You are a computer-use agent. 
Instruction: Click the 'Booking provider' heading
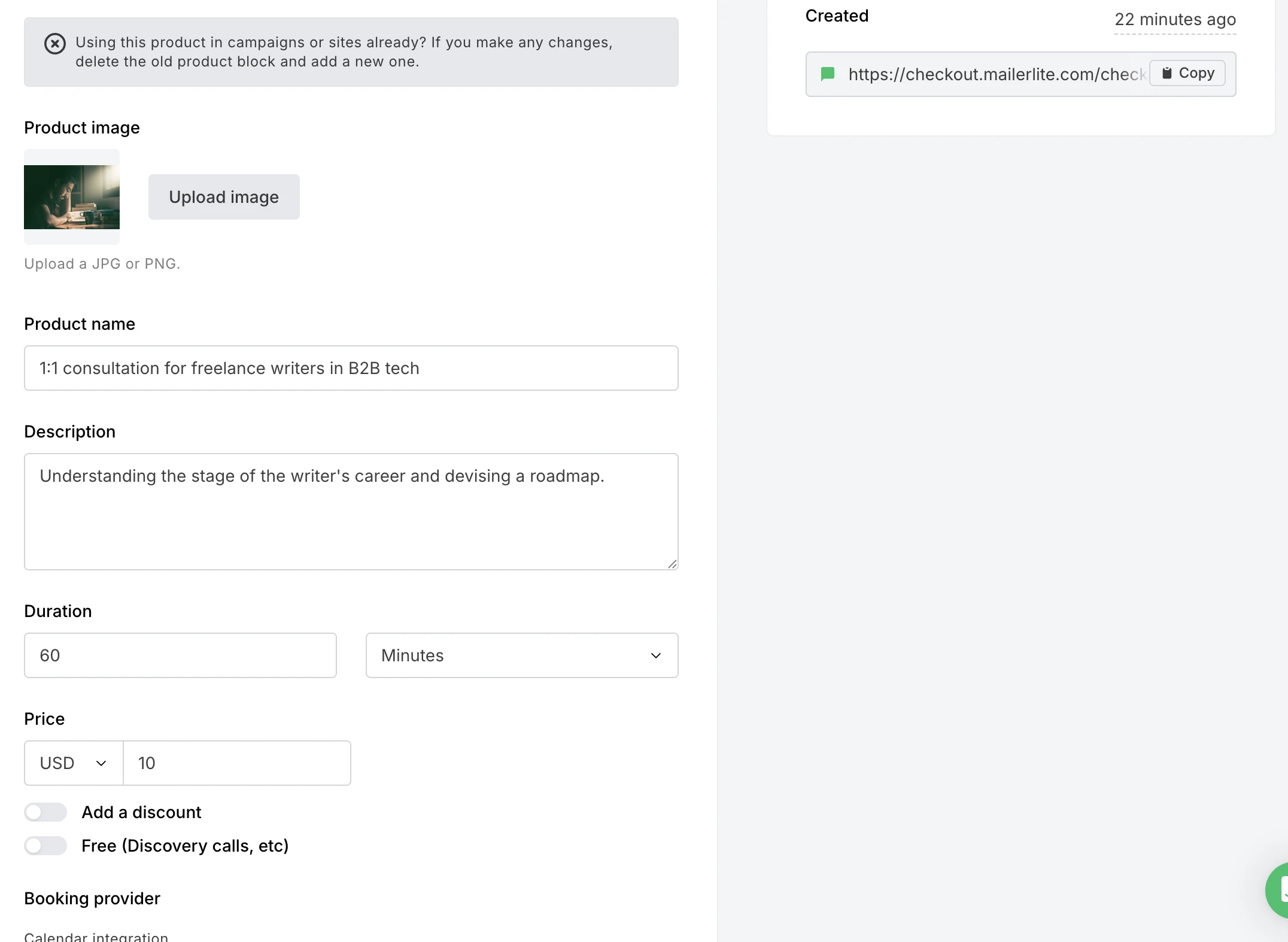92,898
